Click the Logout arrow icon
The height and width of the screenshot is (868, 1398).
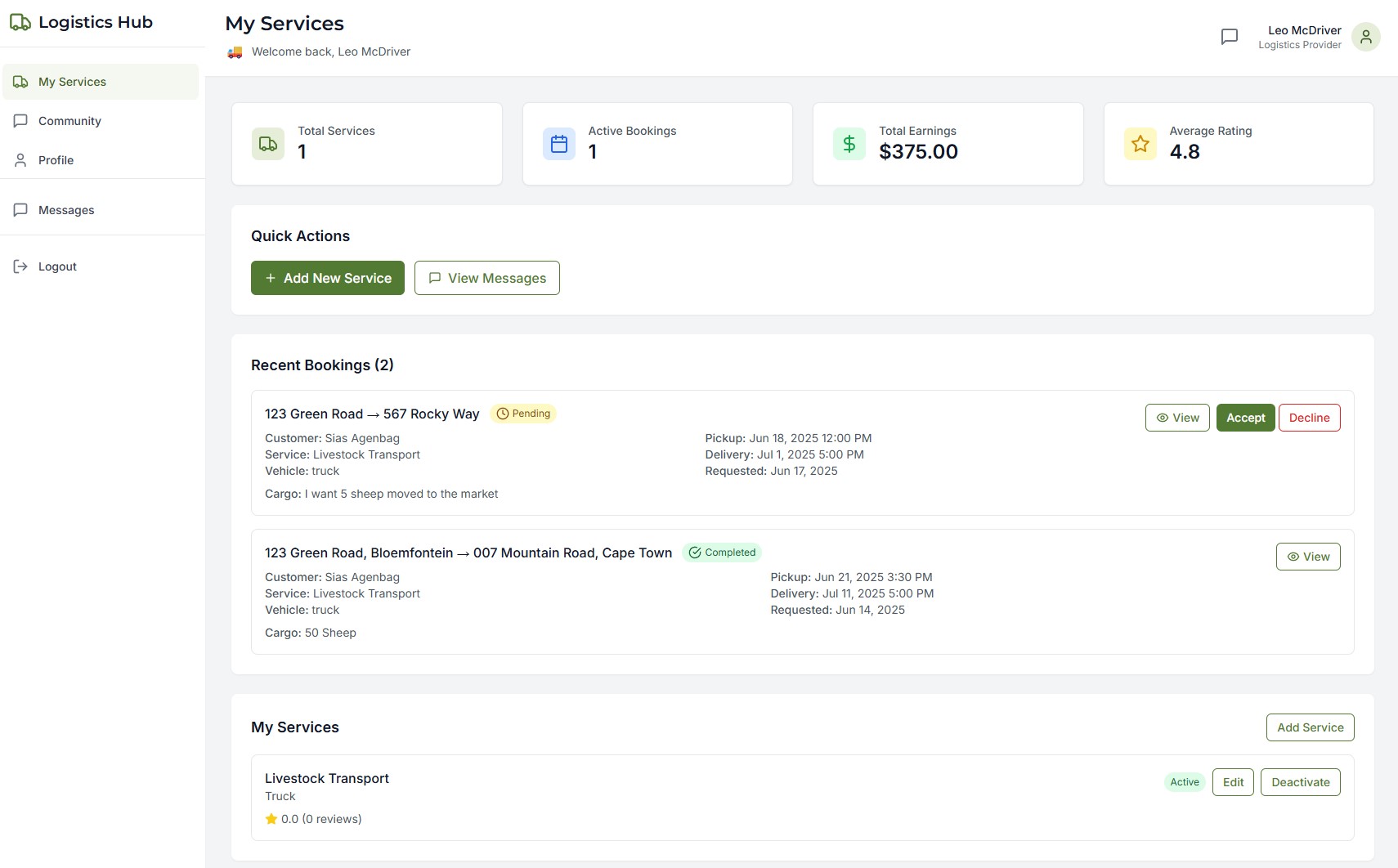[20, 266]
